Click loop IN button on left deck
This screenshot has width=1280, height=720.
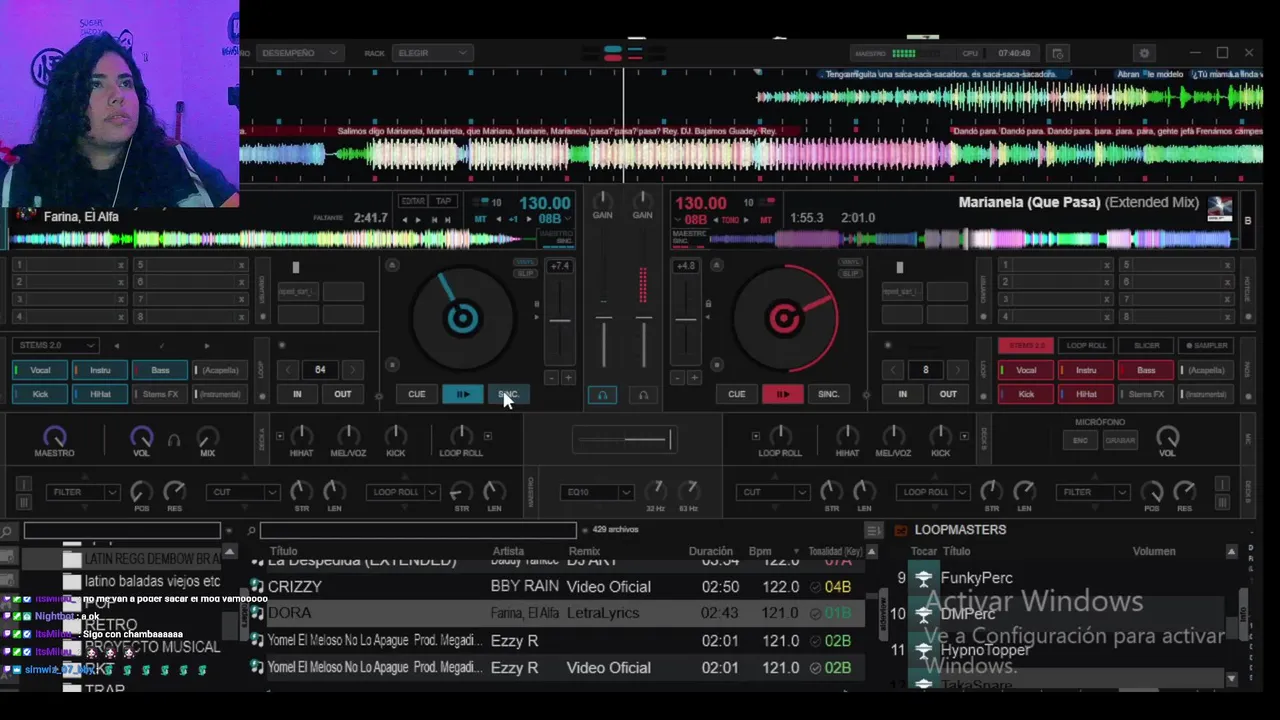[x=297, y=394]
